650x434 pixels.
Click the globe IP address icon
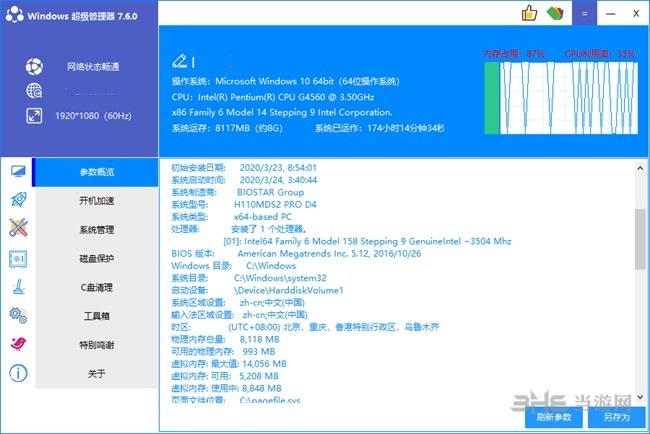(x=34, y=91)
